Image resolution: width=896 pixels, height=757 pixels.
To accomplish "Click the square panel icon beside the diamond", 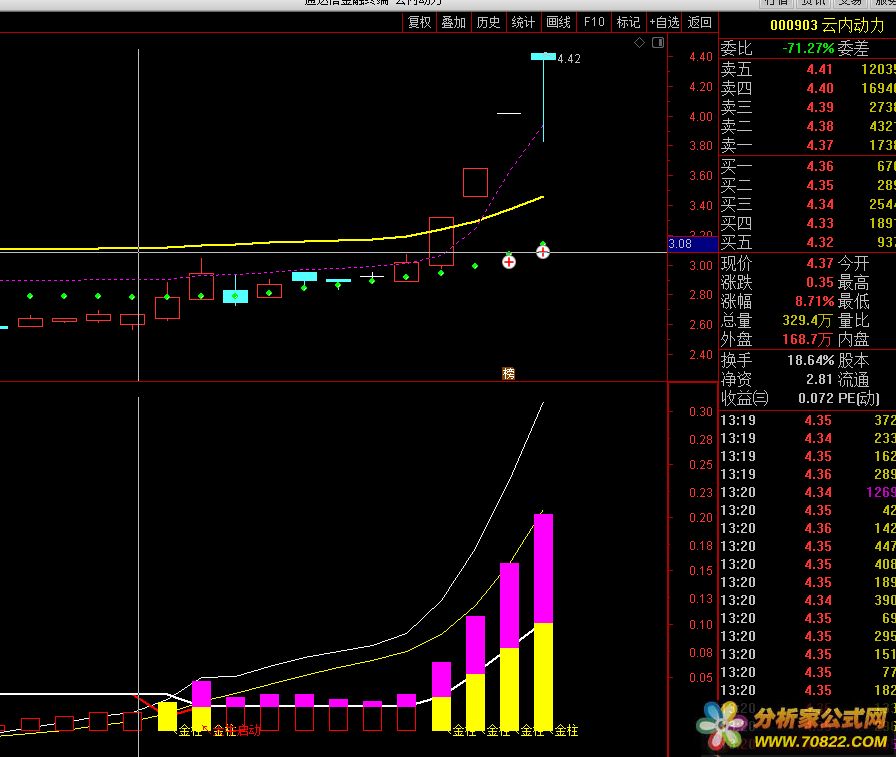I will (x=657, y=43).
